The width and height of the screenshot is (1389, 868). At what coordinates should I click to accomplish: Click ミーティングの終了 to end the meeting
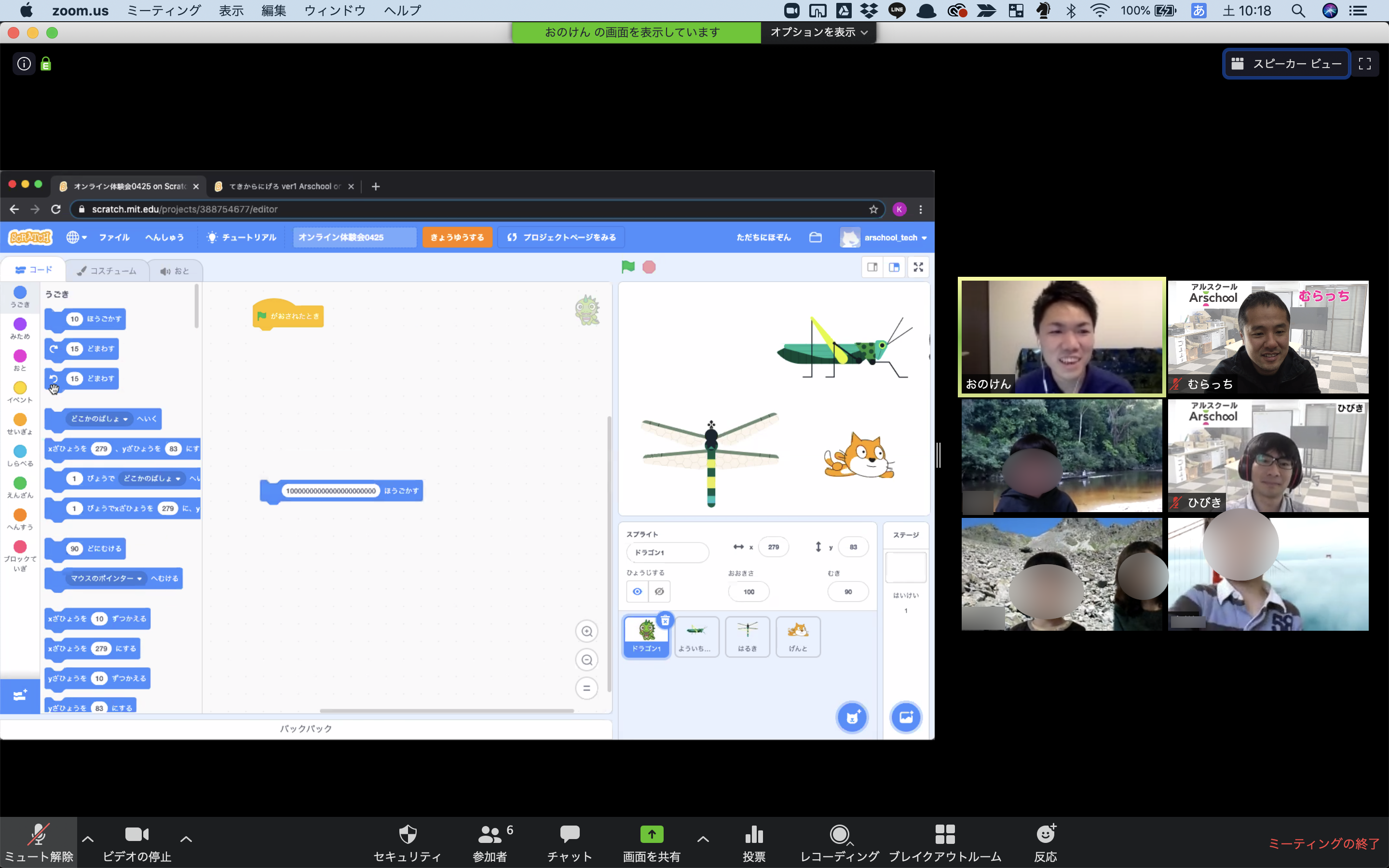[1323, 843]
